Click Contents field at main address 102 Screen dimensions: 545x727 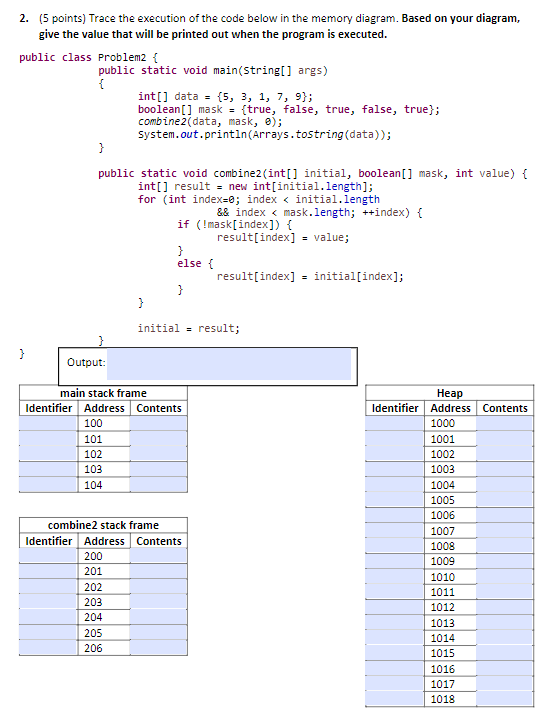coord(159,454)
